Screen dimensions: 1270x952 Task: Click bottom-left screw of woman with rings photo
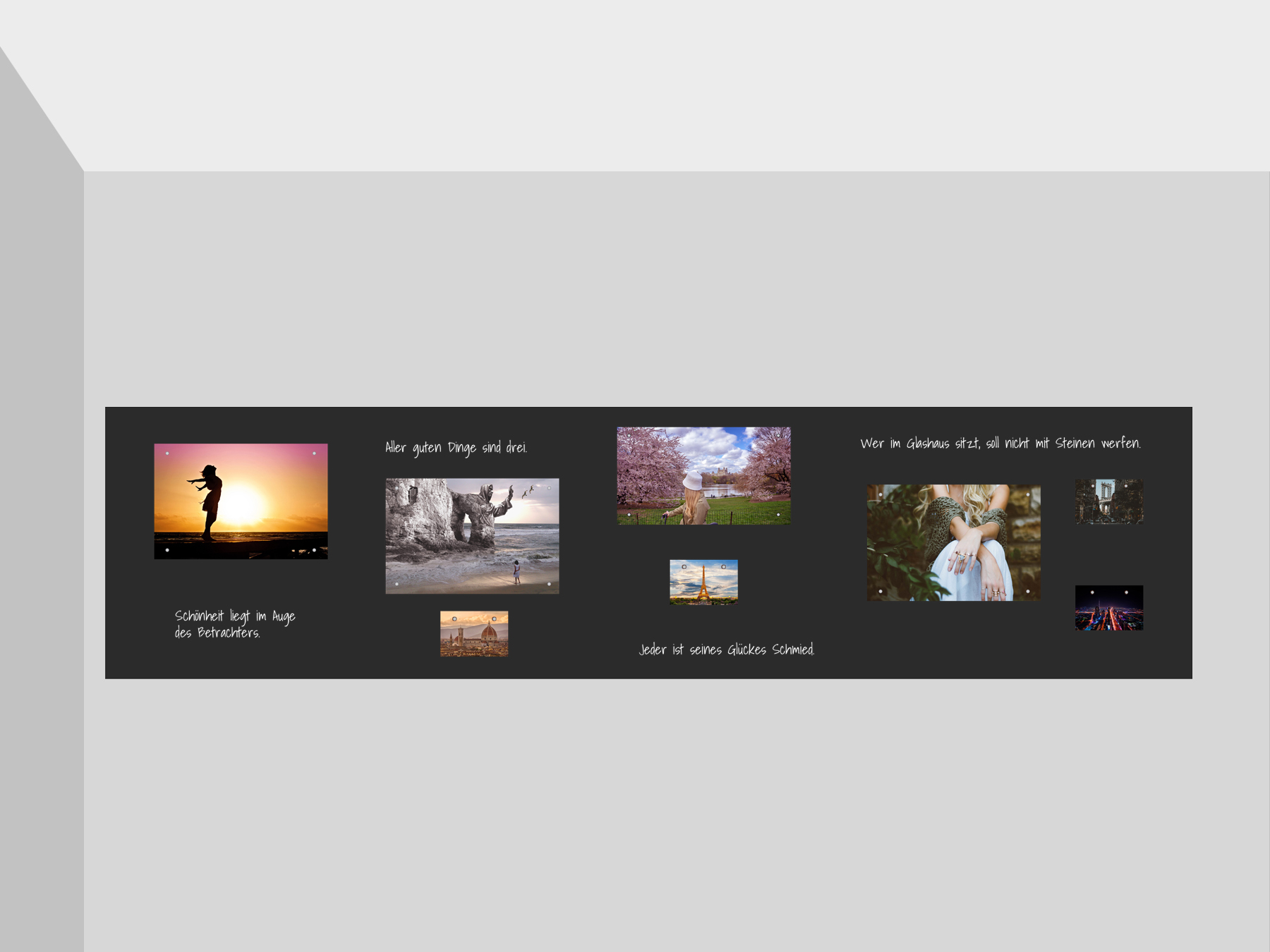(x=881, y=591)
